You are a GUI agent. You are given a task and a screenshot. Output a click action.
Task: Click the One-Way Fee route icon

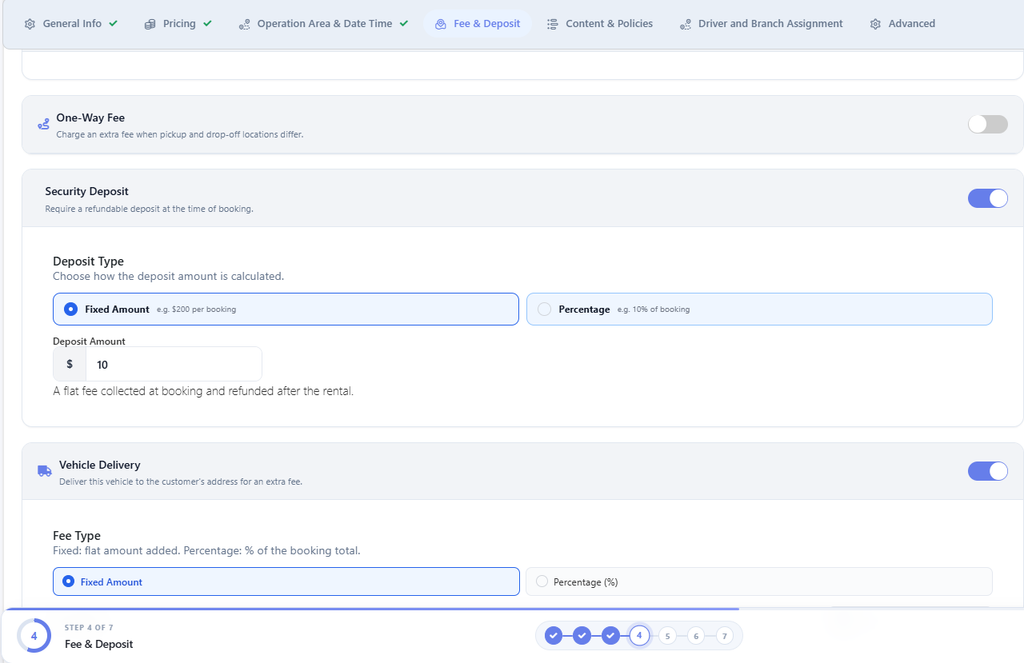tap(44, 123)
